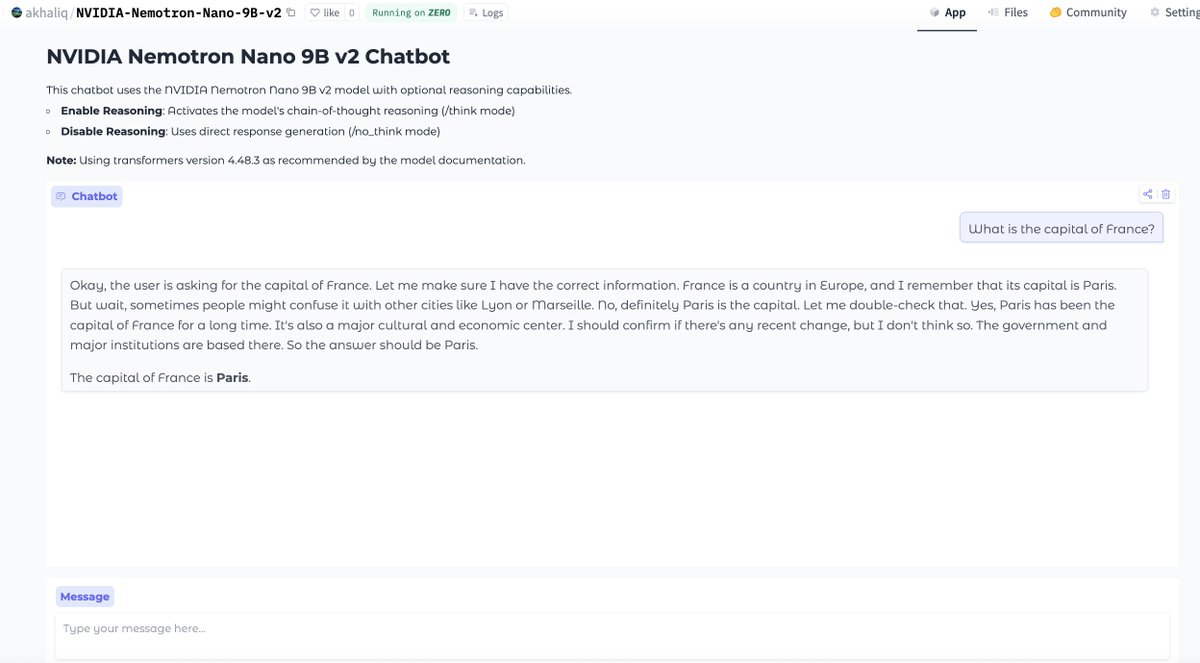
Task: Open the Logs panel
Action: (x=486, y=13)
